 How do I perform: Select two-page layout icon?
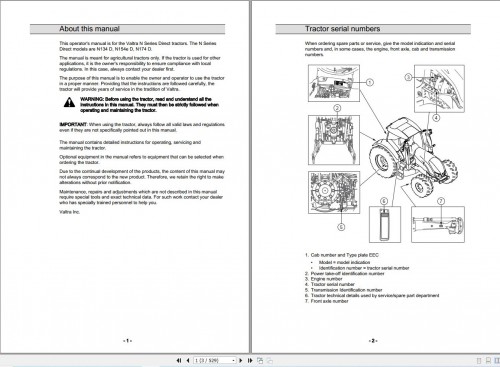coord(497,360)
